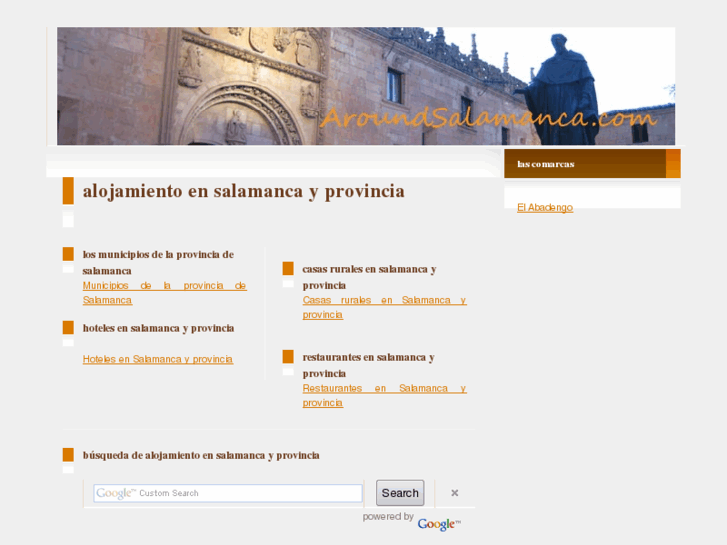
Task: Select heading 'casas rurales en salamanca y provincia'
Action: click(x=370, y=277)
